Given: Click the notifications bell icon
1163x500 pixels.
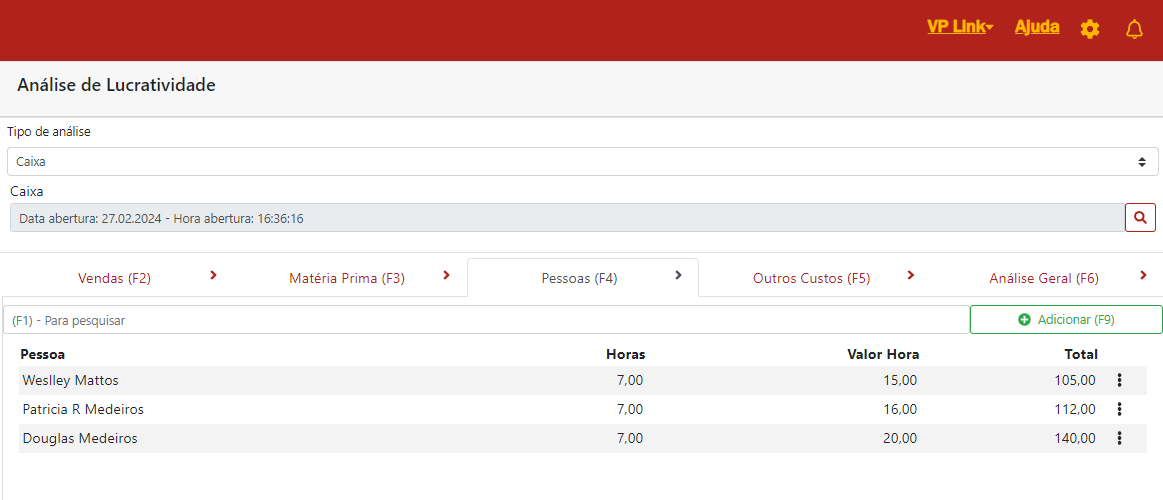Looking at the screenshot, I should pos(1134,29).
